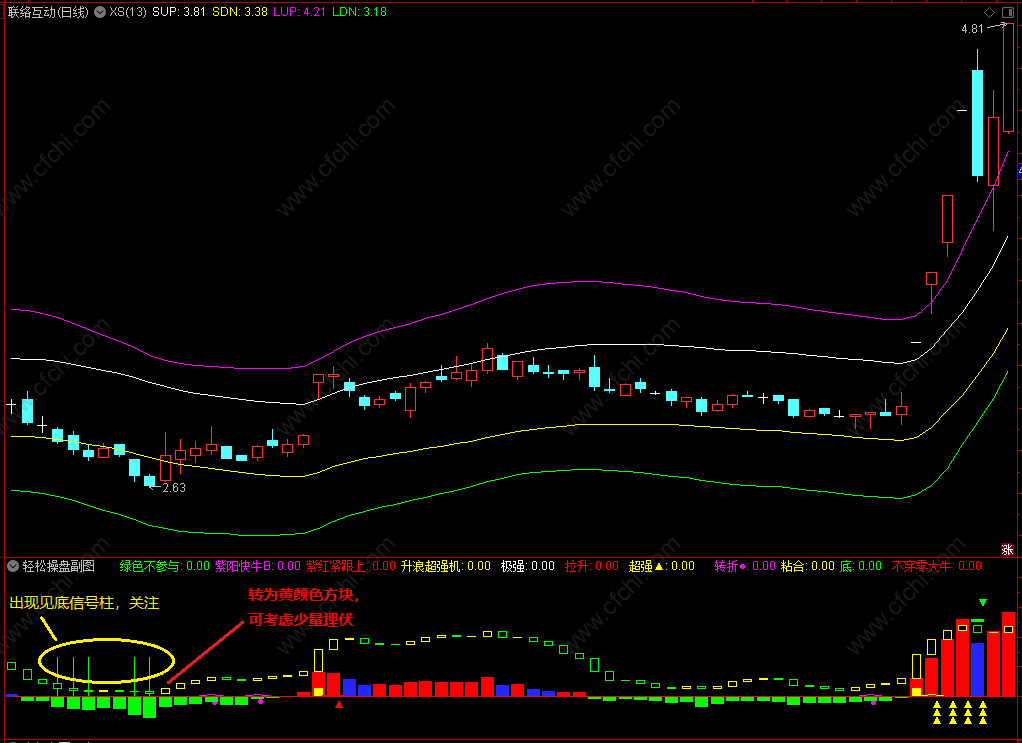The image size is (1022, 743).
Task: Click the LDN: 3.18 value
Action: point(359,12)
